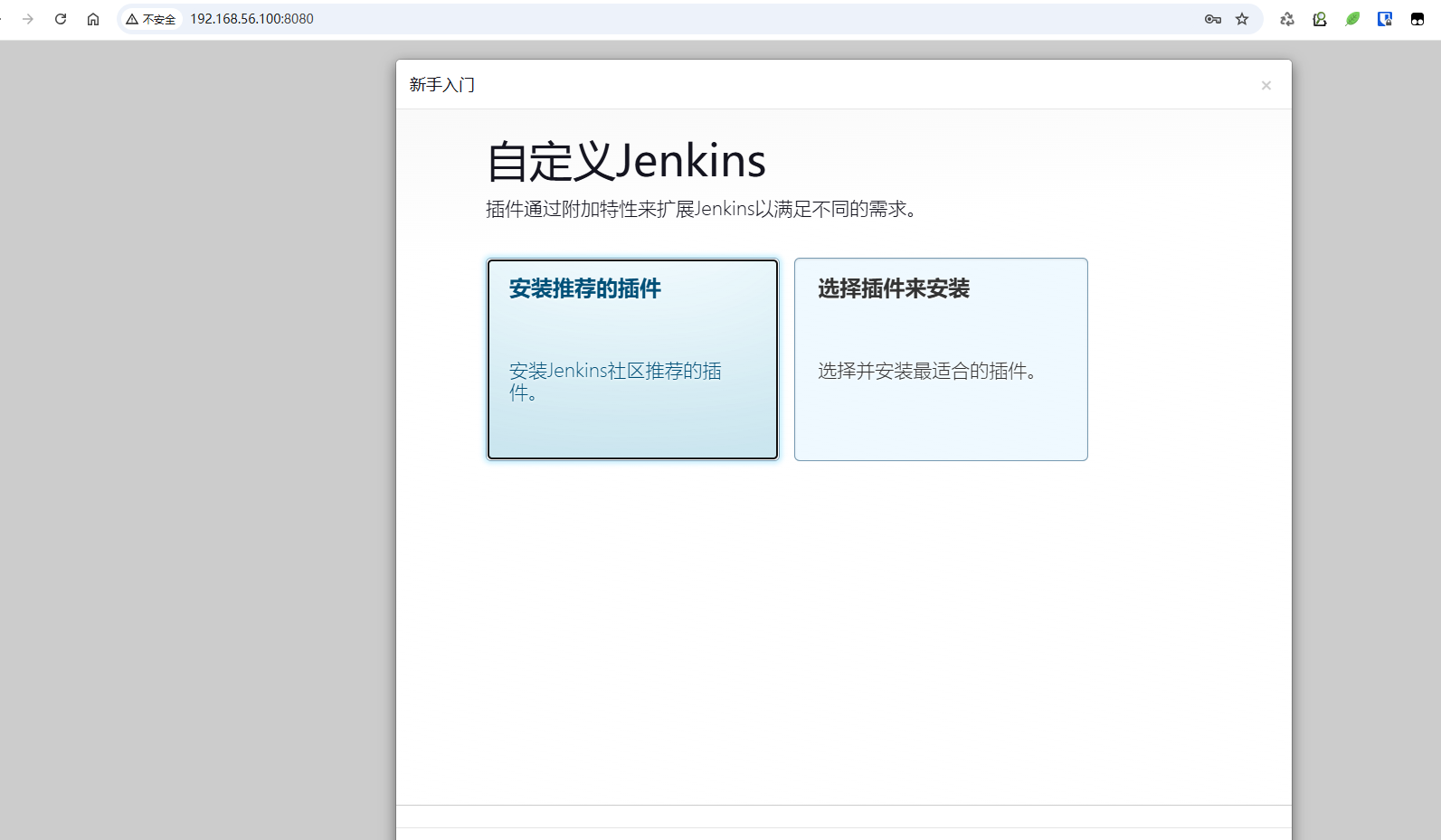Screen dimensions: 1441x840
Task: Click the 新手入门 dialog title
Action: (x=442, y=85)
